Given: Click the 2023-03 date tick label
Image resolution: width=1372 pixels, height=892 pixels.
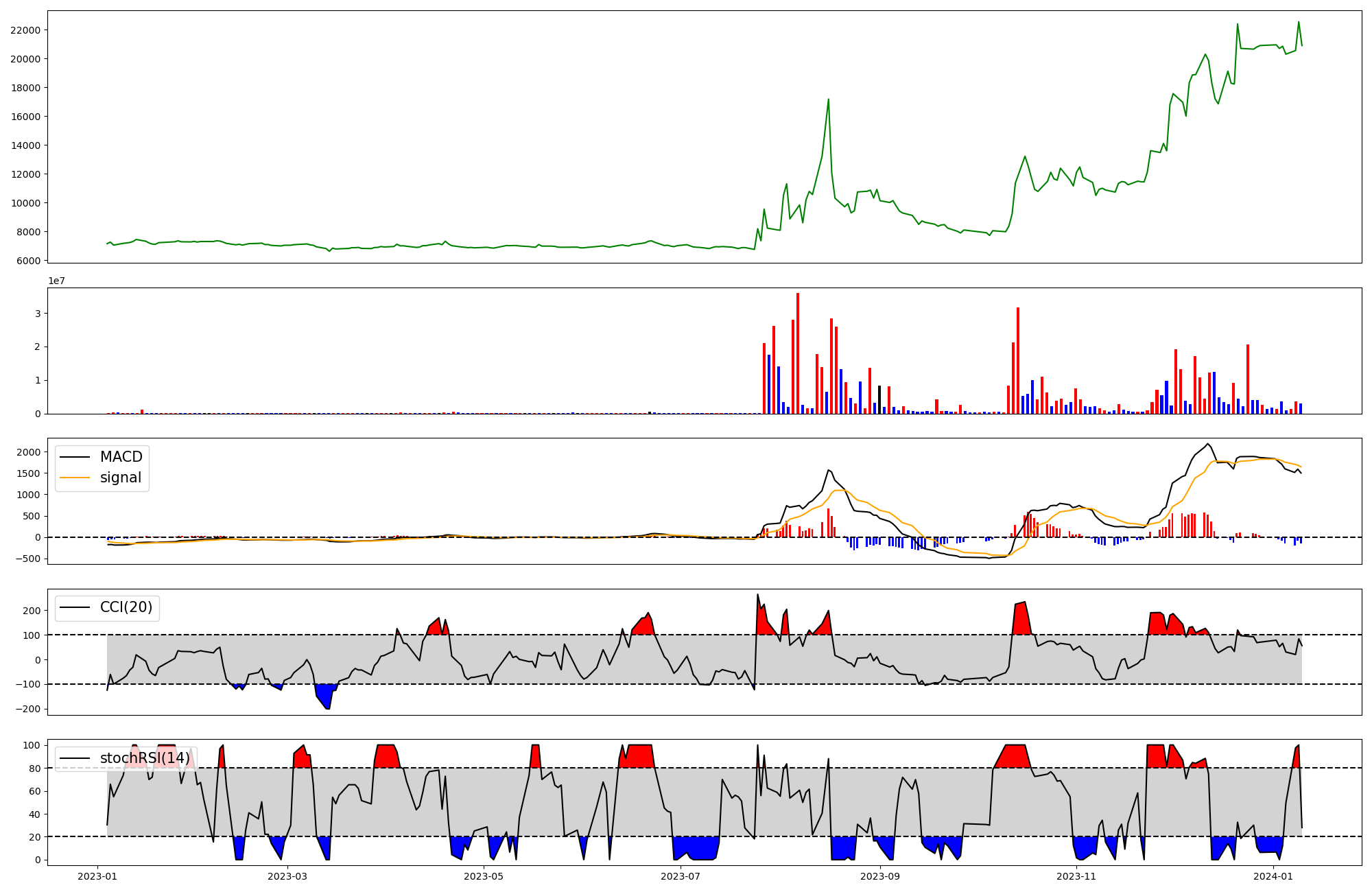Looking at the screenshot, I should click(x=287, y=876).
